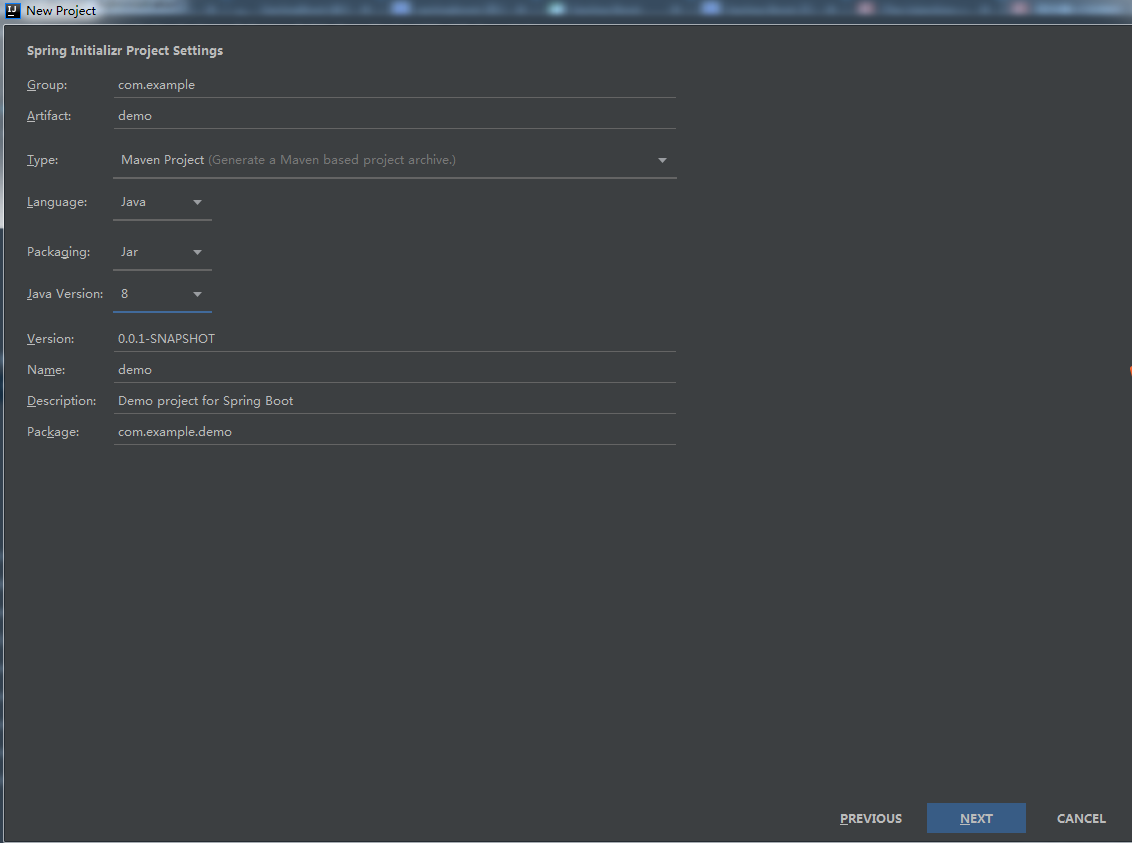Edit the Group field containing com.example
The width and height of the screenshot is (1132, 843).
394,84
